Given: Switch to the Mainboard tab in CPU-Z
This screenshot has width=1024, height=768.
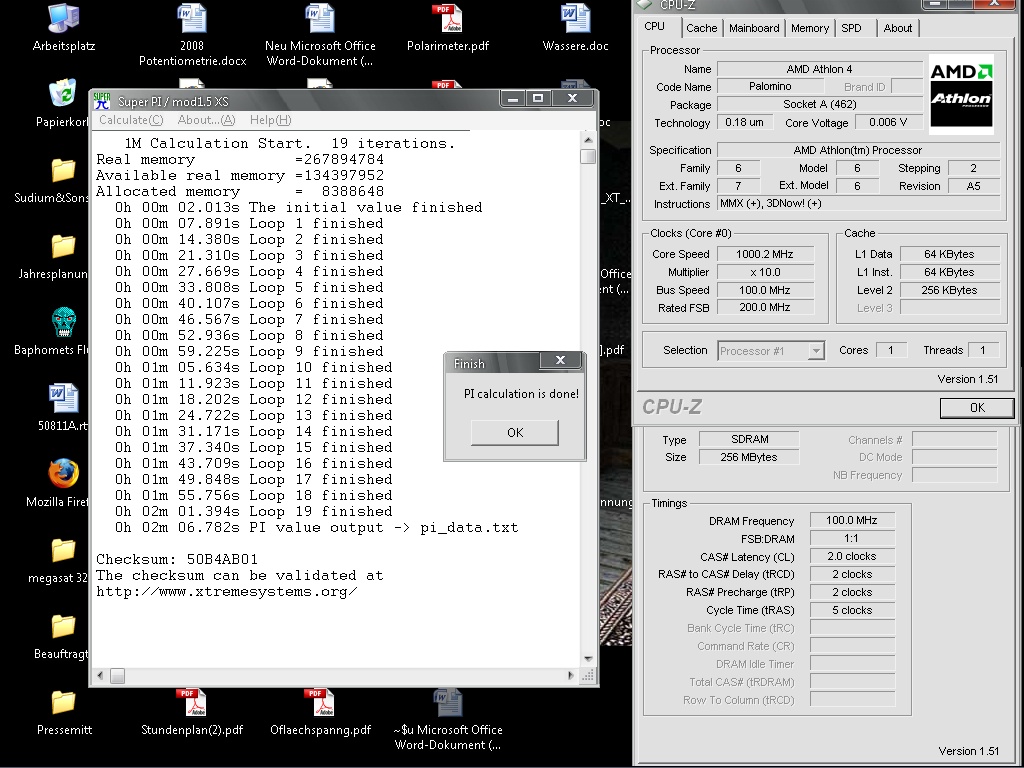Looking at the screenshot, I should point(754,28).
